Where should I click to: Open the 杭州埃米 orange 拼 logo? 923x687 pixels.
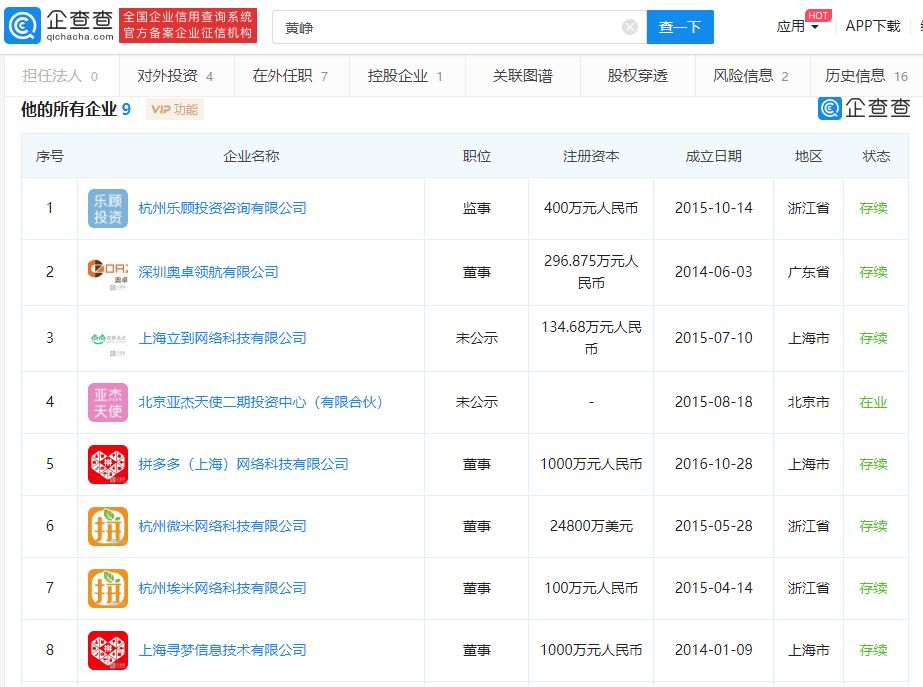coord(108,588)
